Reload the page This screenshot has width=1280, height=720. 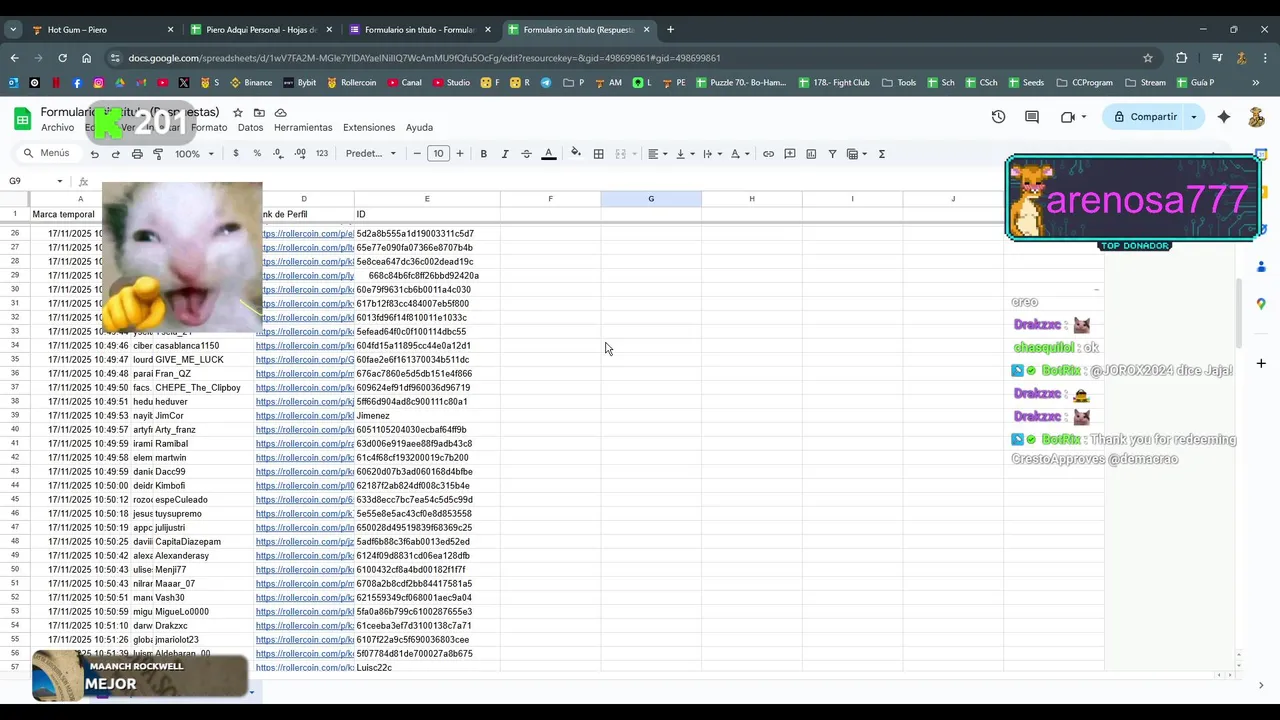point(62,58)
